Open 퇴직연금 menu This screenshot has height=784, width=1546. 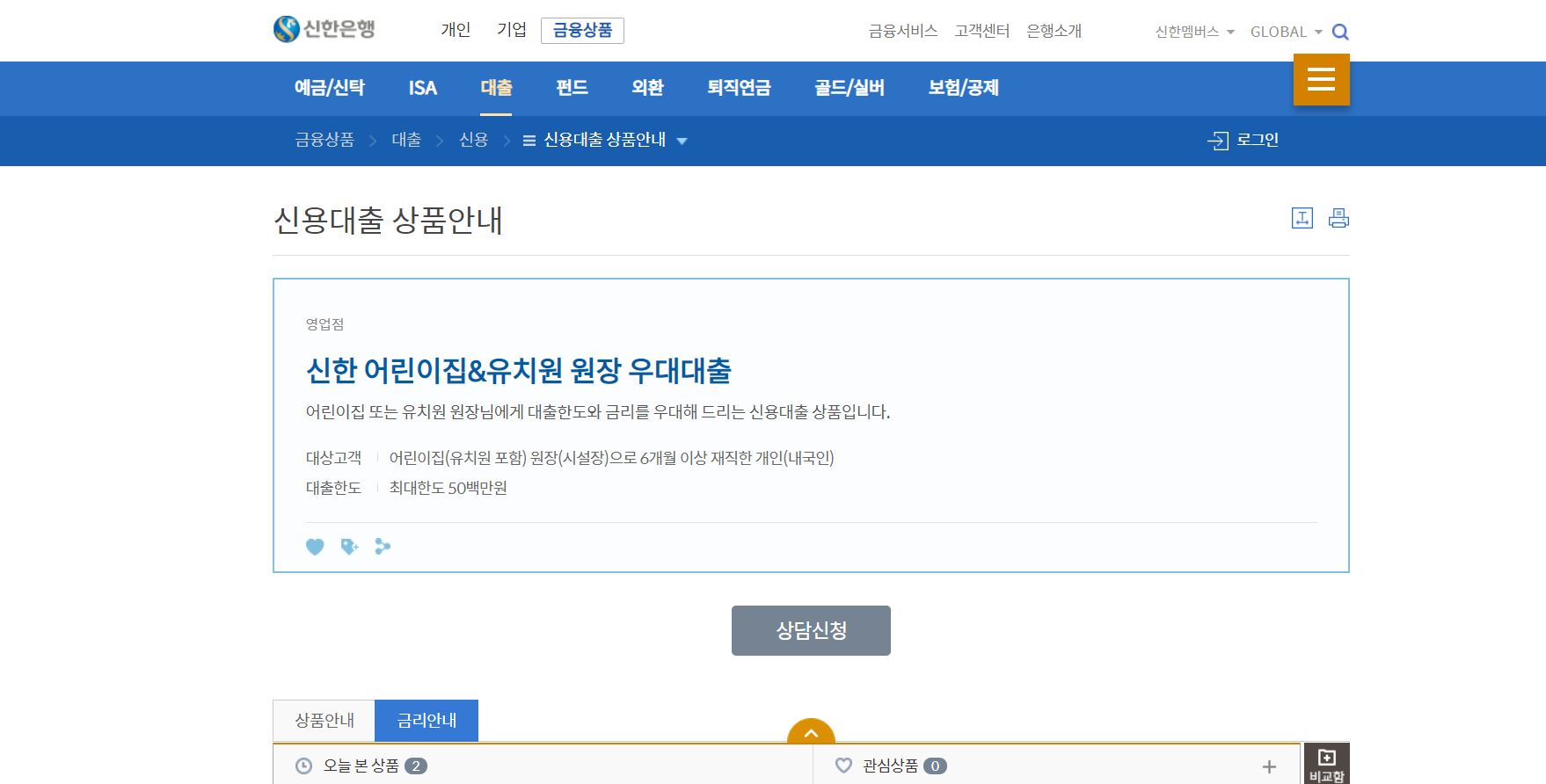(739, 88)
